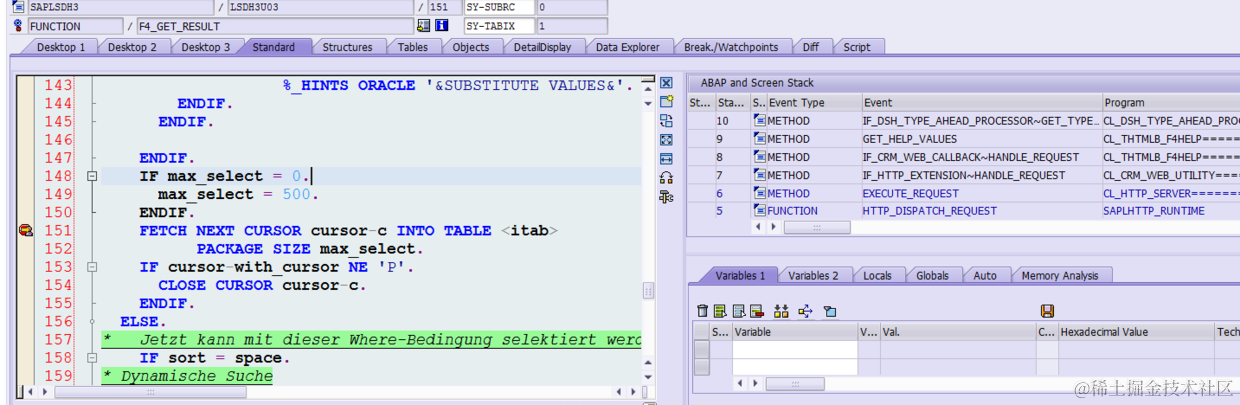
Task: Switch to the Variables 2 tab
Action: (813, 275)
